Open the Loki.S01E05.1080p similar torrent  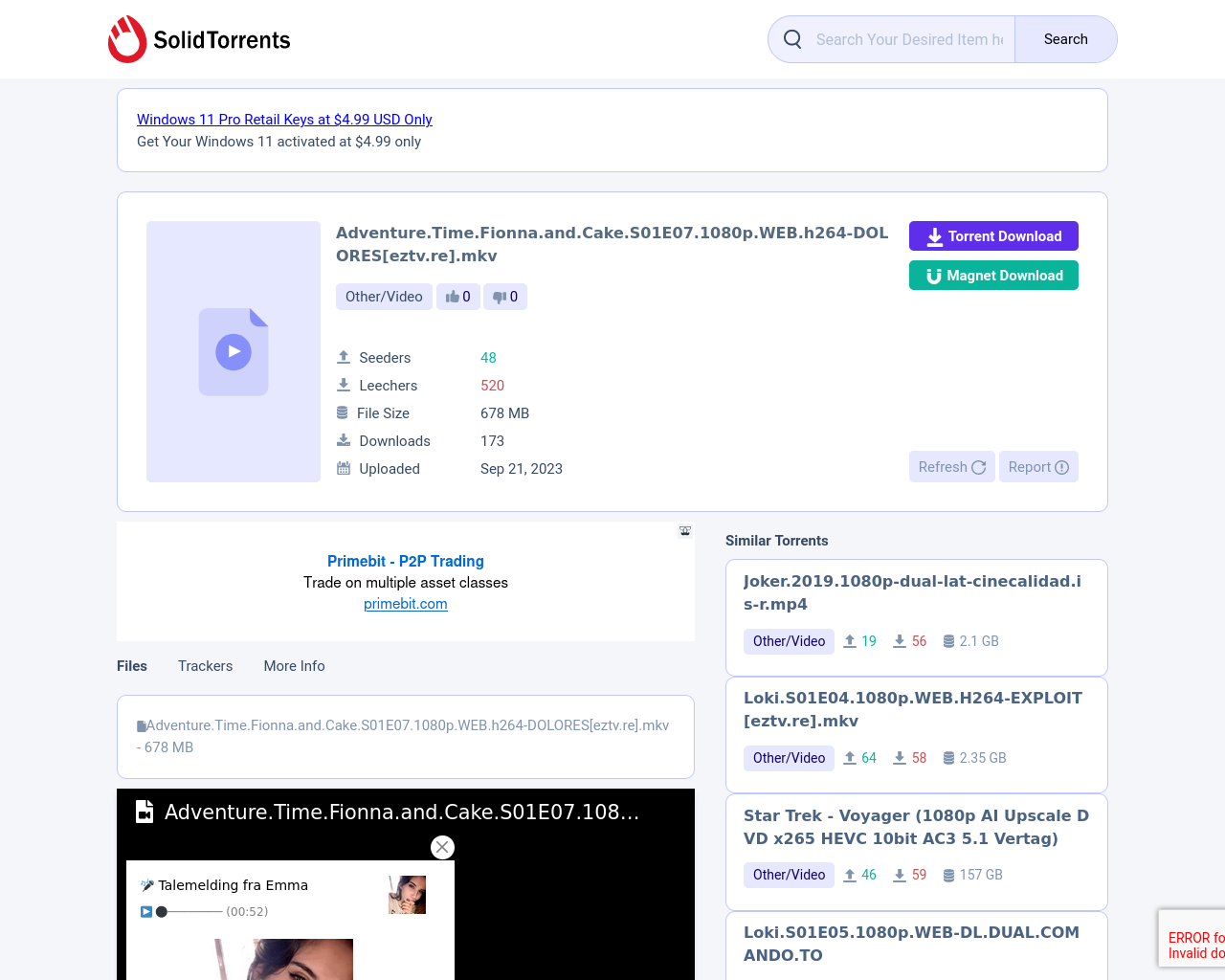tap(911, 944)
